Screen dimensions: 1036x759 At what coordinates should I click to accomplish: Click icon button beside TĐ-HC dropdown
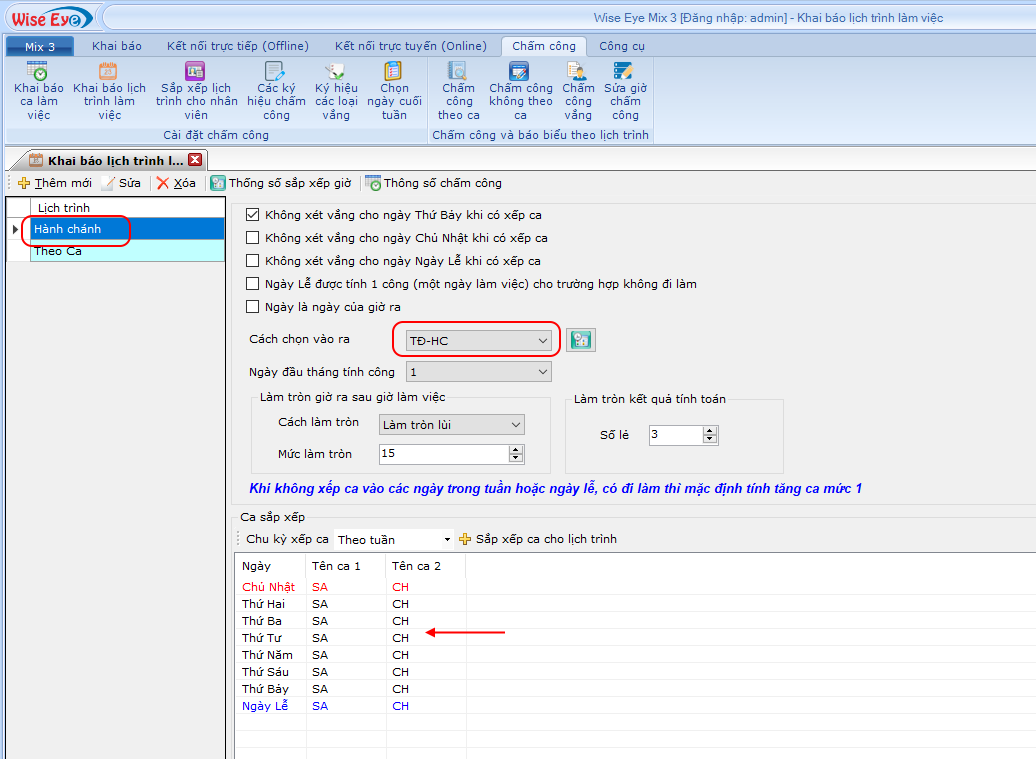pos(580,340)
